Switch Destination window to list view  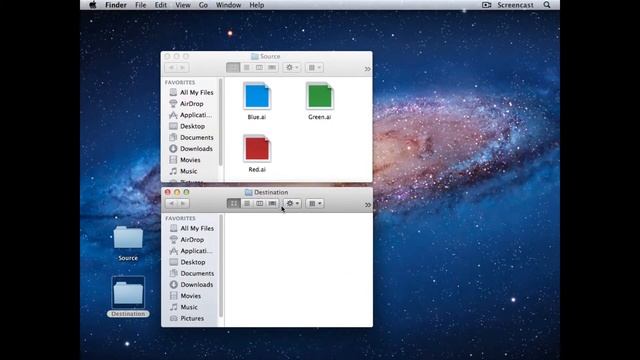point(247,203)
